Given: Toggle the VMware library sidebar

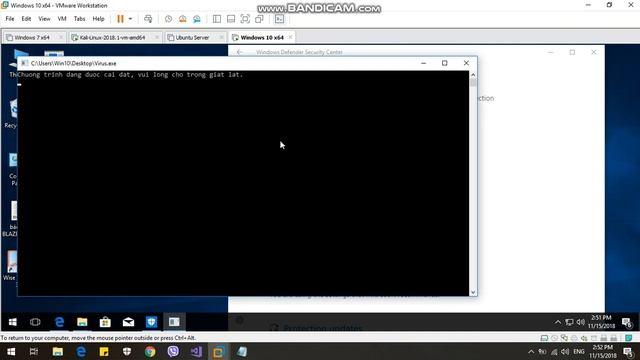Looking at the screenshot, I should click(x=217, y=19).
